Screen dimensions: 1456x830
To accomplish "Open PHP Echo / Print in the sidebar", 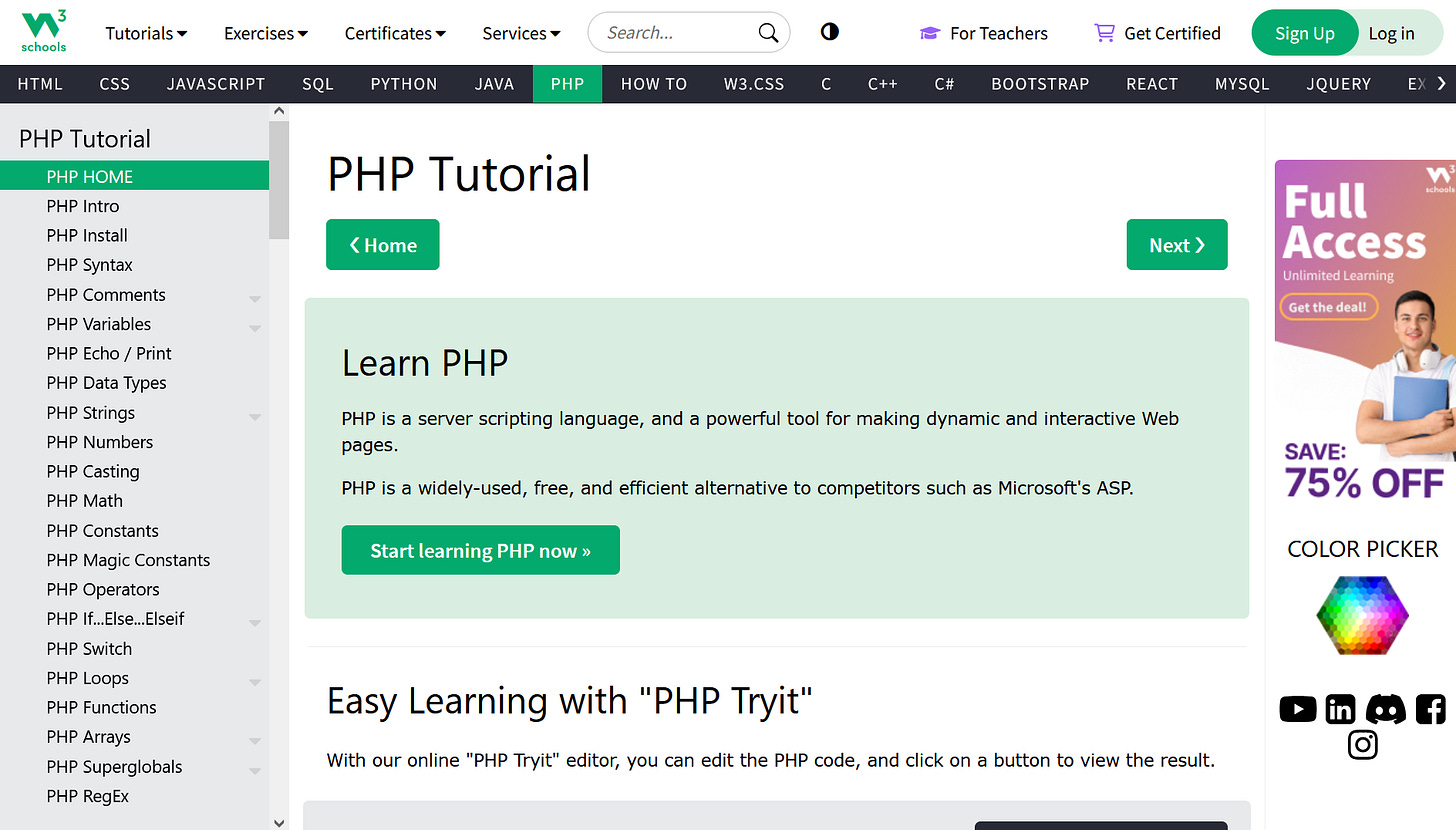I will pyautogui.click(x=134, y=353).
